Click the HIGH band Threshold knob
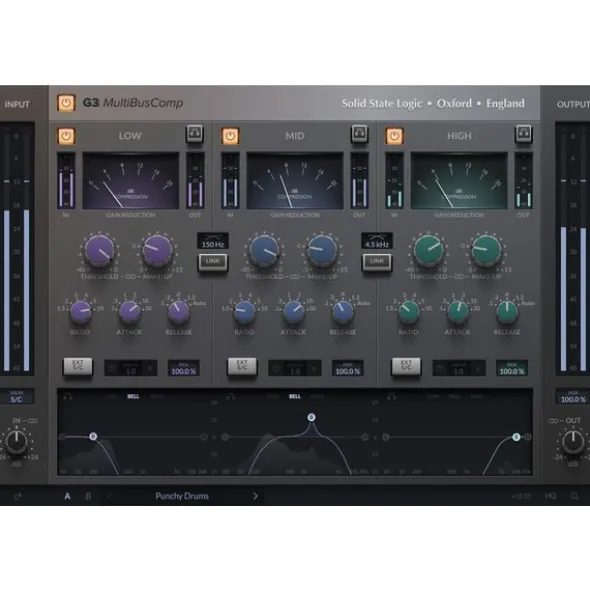 [428, 250]
